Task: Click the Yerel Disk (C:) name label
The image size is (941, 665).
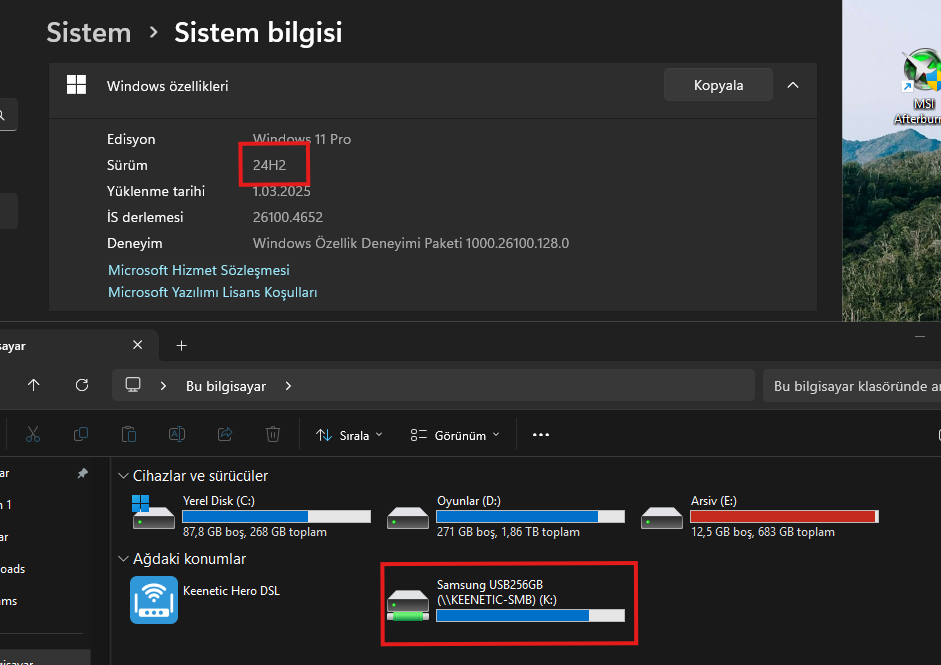Action: (x=218, y=501)
